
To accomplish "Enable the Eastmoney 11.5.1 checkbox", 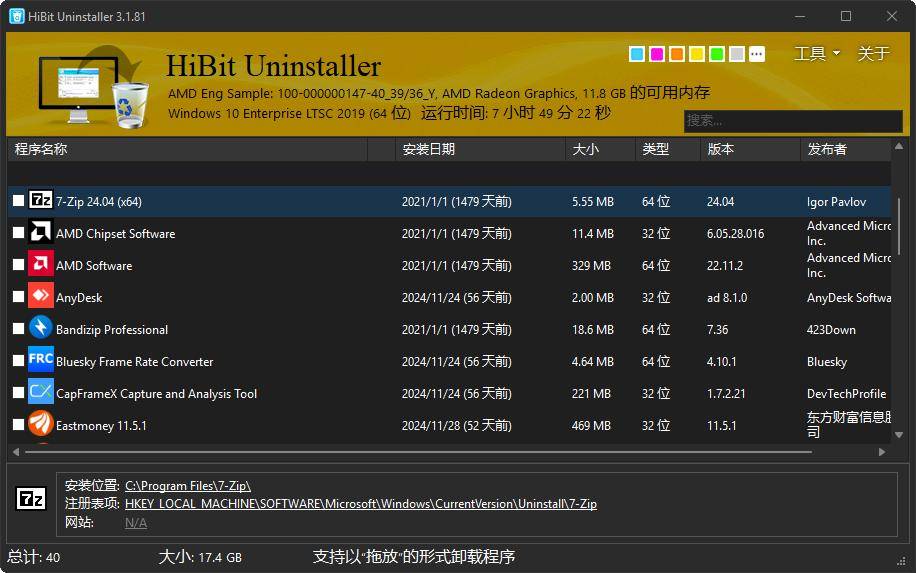I will click(18, 425).
